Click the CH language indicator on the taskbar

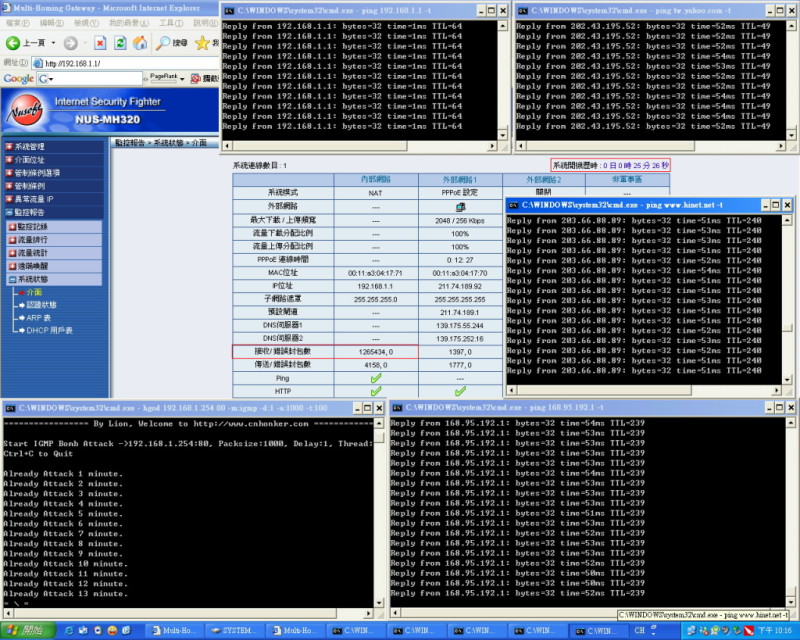coord(640,631)
